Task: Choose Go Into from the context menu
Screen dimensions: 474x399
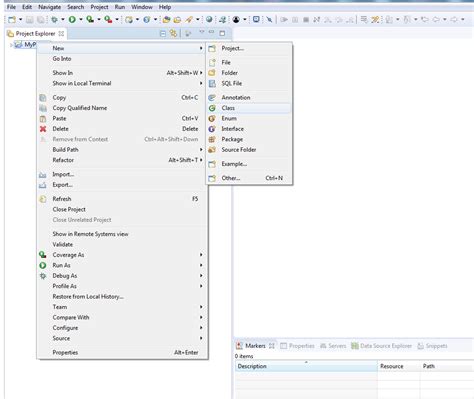Action: pos(121,59)
